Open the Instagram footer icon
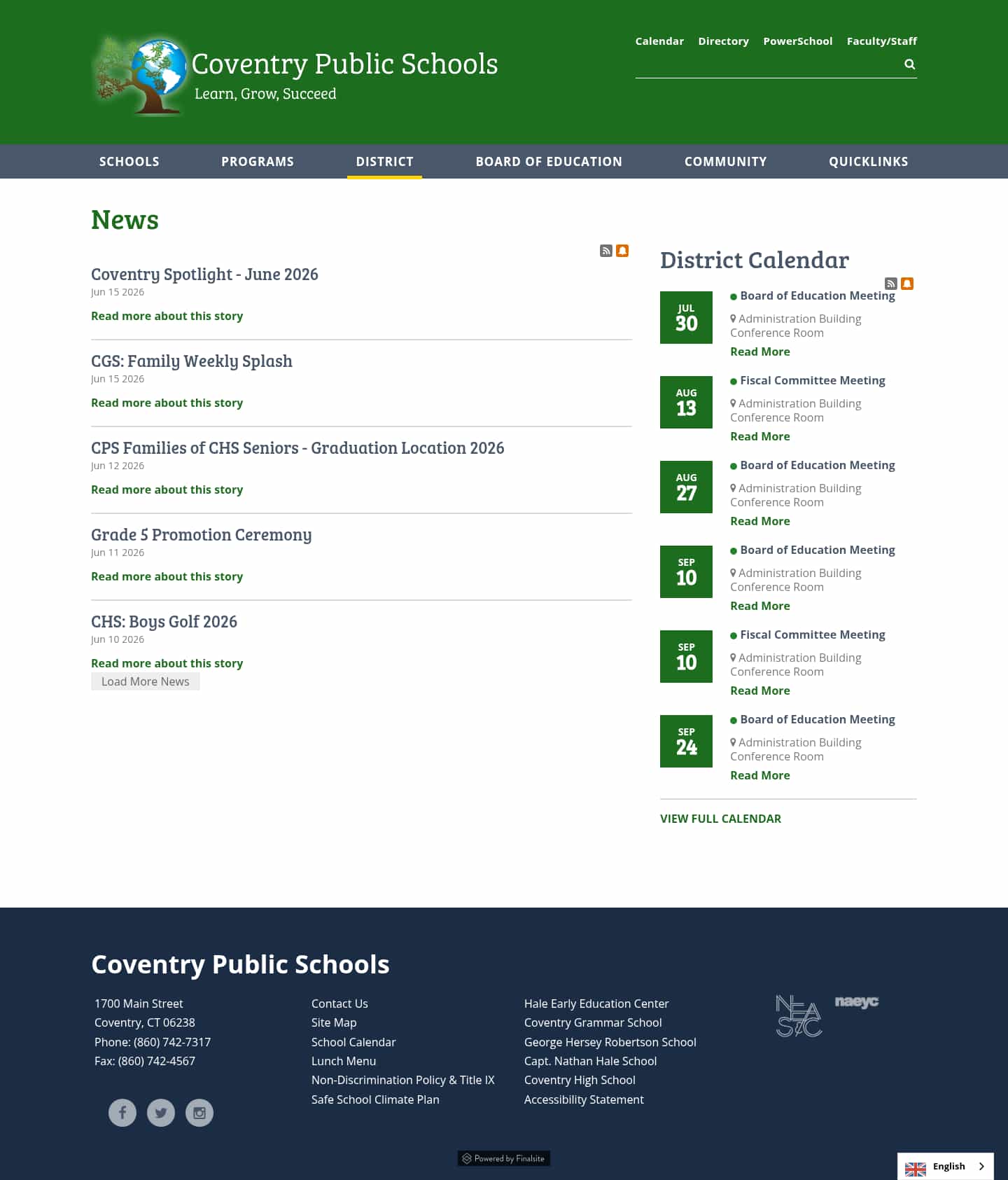This screenshot has height=1180, width=1008. pyautogui.click(x=199, y=1113)
